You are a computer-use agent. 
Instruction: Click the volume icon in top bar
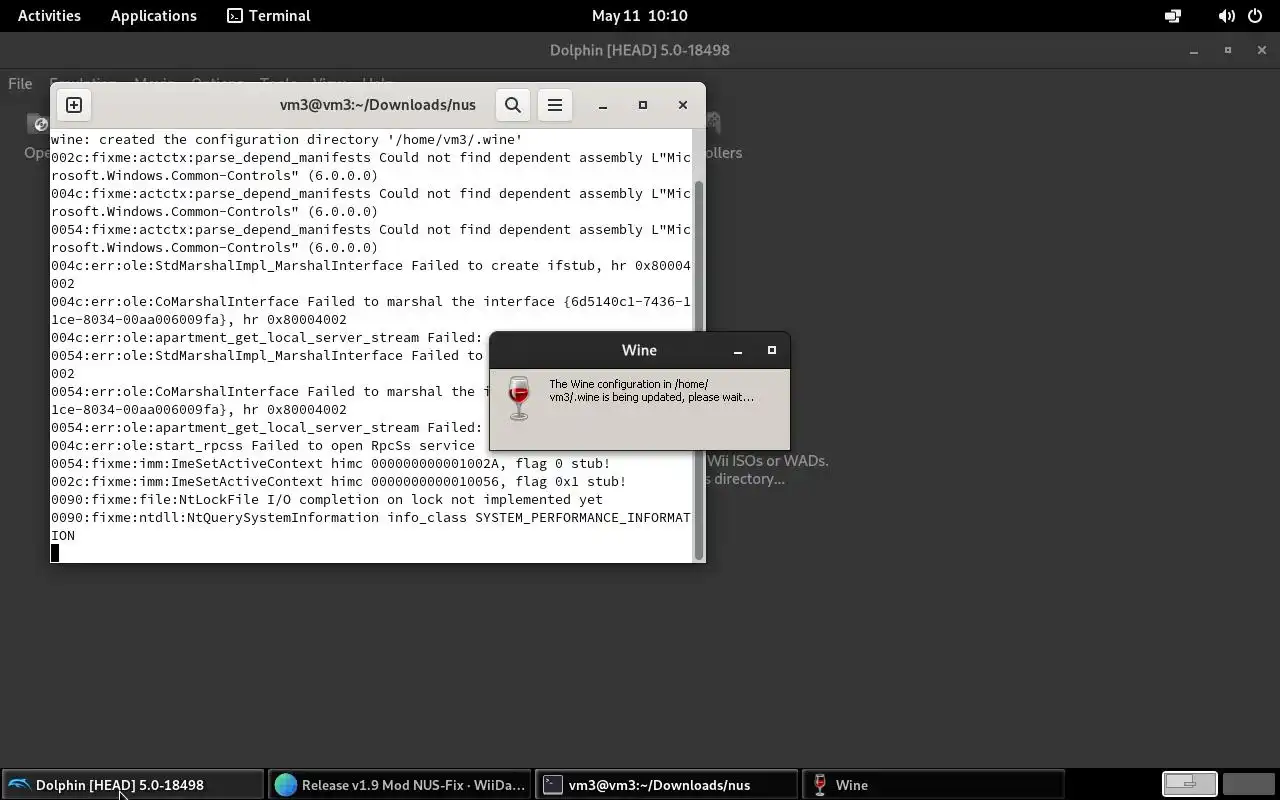[1226, 16]
